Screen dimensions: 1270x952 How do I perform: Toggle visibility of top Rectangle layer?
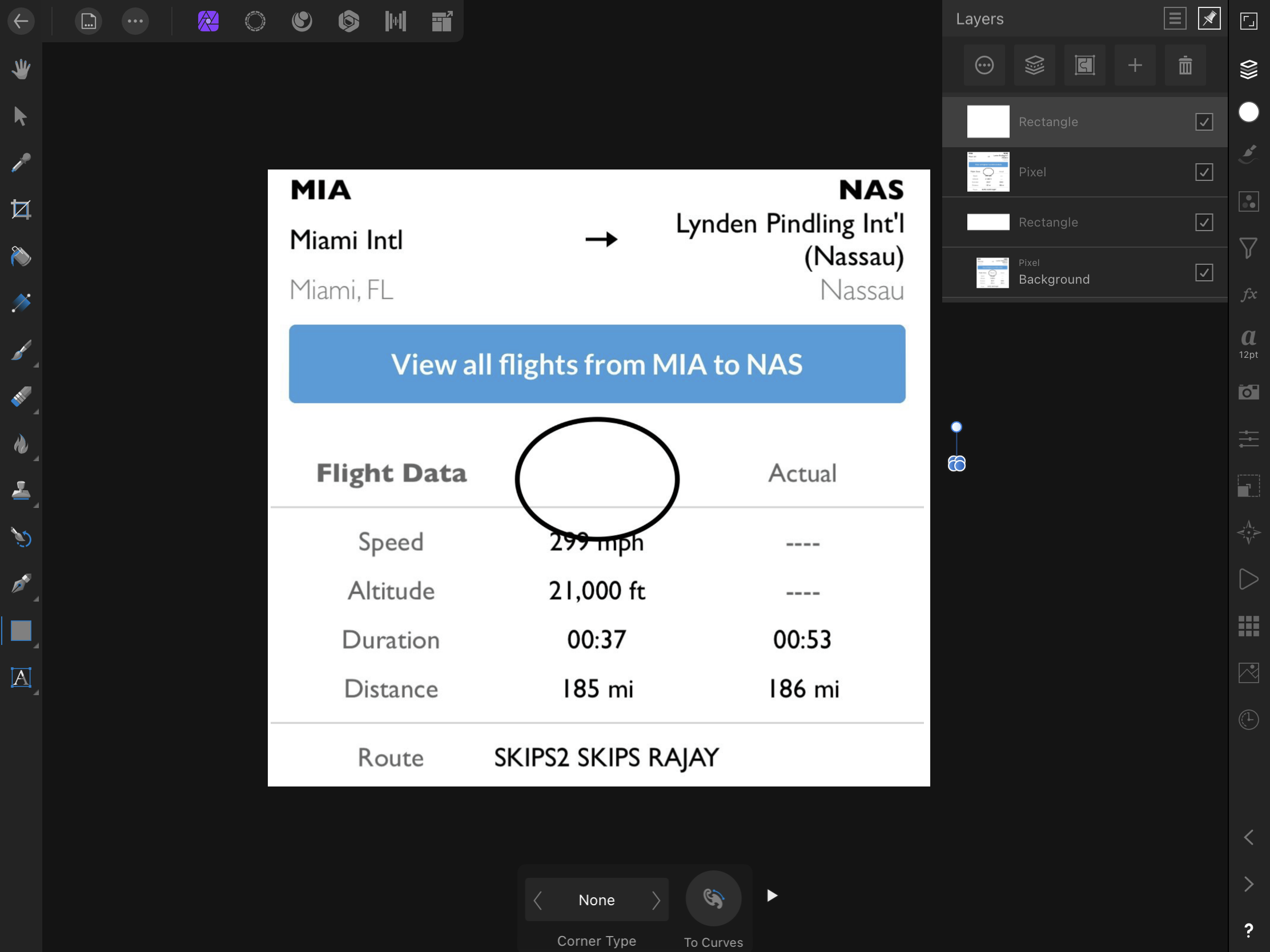click(x=1204, y=122)
